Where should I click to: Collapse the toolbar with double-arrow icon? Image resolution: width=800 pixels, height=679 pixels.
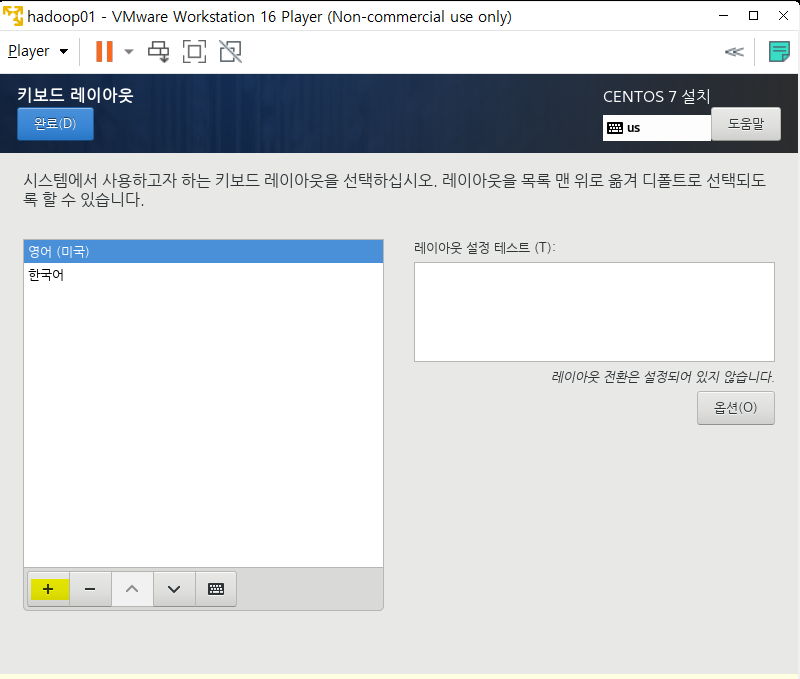coord(734,52)
